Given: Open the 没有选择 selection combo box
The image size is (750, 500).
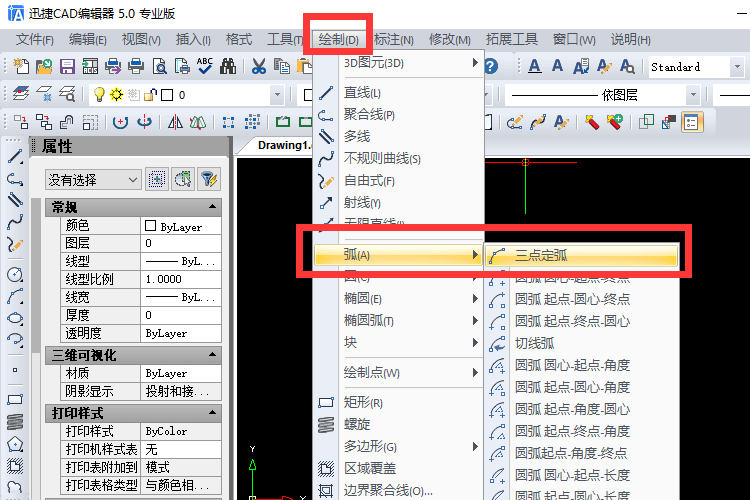Looking at the screenshot, I should (93, 180).
